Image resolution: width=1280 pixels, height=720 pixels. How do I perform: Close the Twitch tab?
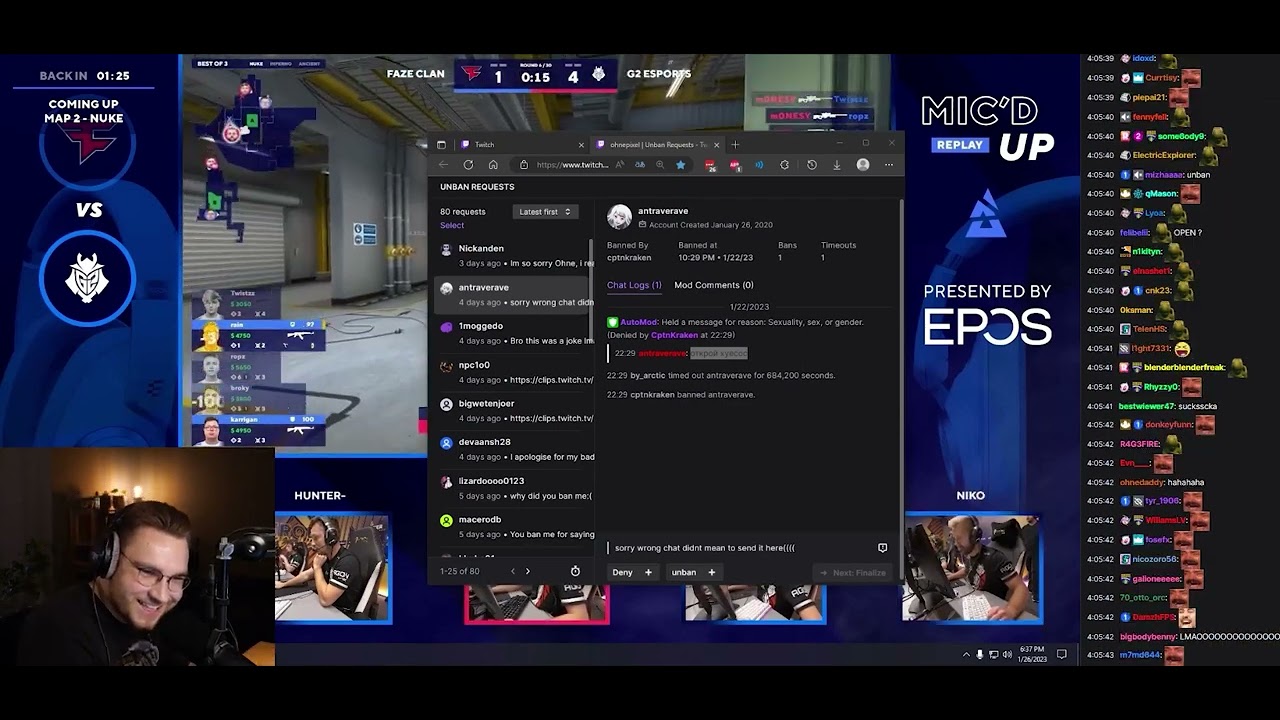(x=581, y=145)
